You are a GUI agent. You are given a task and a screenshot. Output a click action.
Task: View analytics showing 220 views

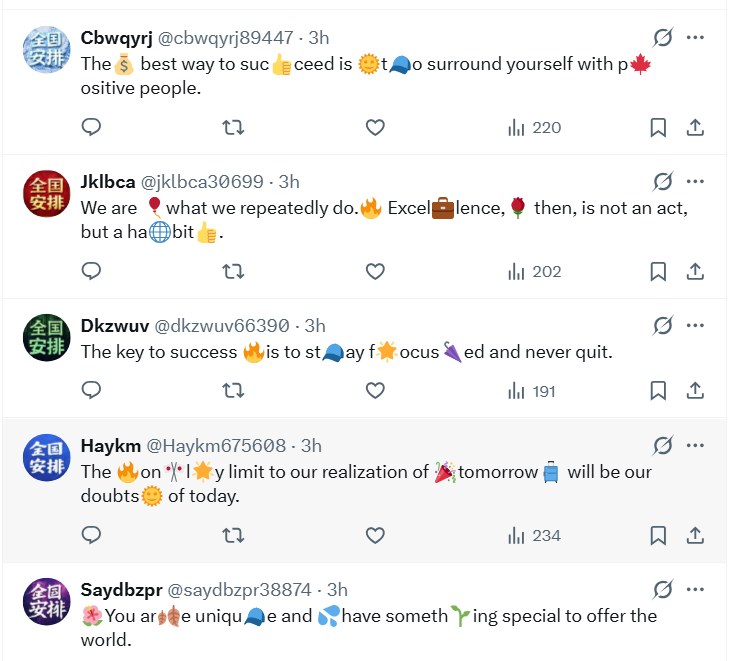tap(535, 128)
